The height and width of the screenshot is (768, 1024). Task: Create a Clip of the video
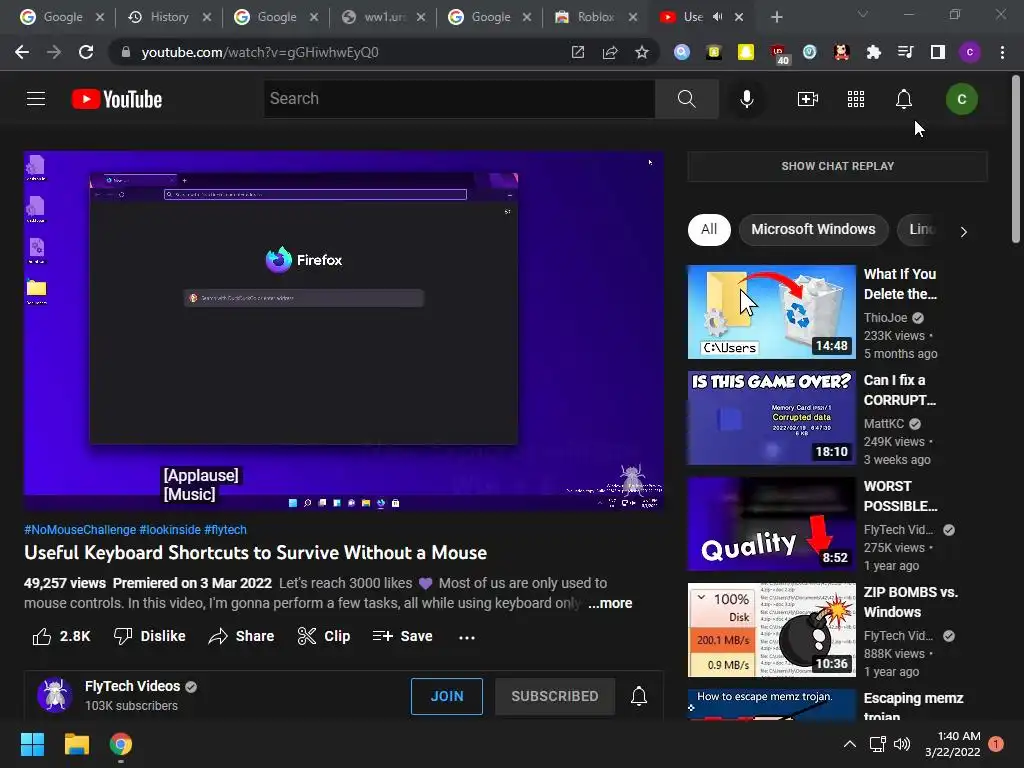[x=324, y=636]
